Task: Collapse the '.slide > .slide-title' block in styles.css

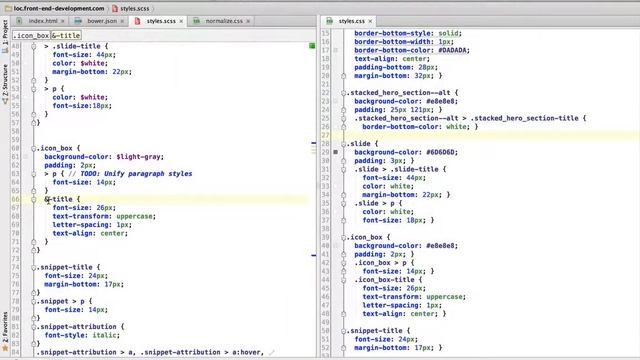Action: (x=344, y=169)
